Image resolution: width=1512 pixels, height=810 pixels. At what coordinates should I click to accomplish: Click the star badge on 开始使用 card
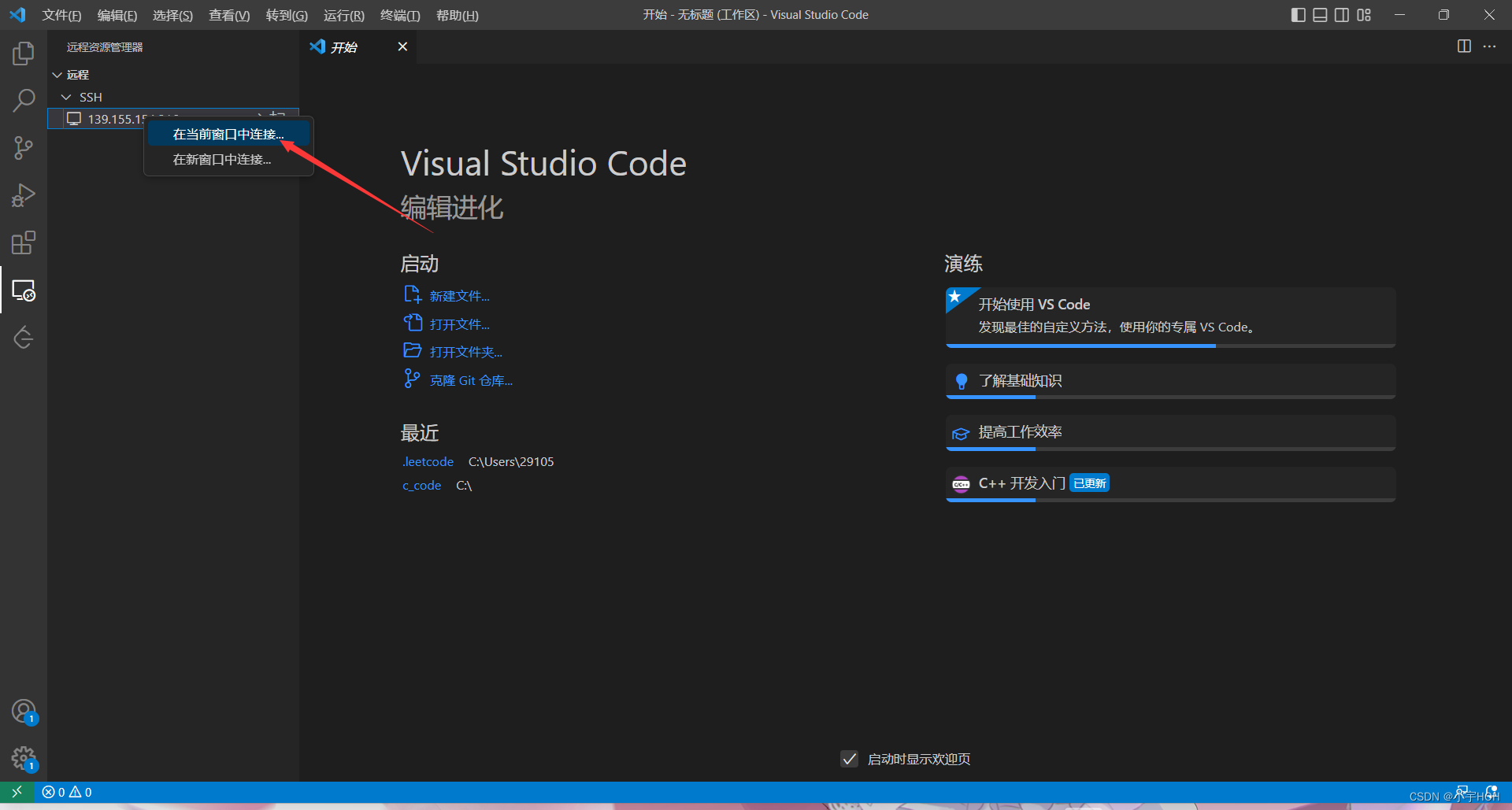coord(954,297)
